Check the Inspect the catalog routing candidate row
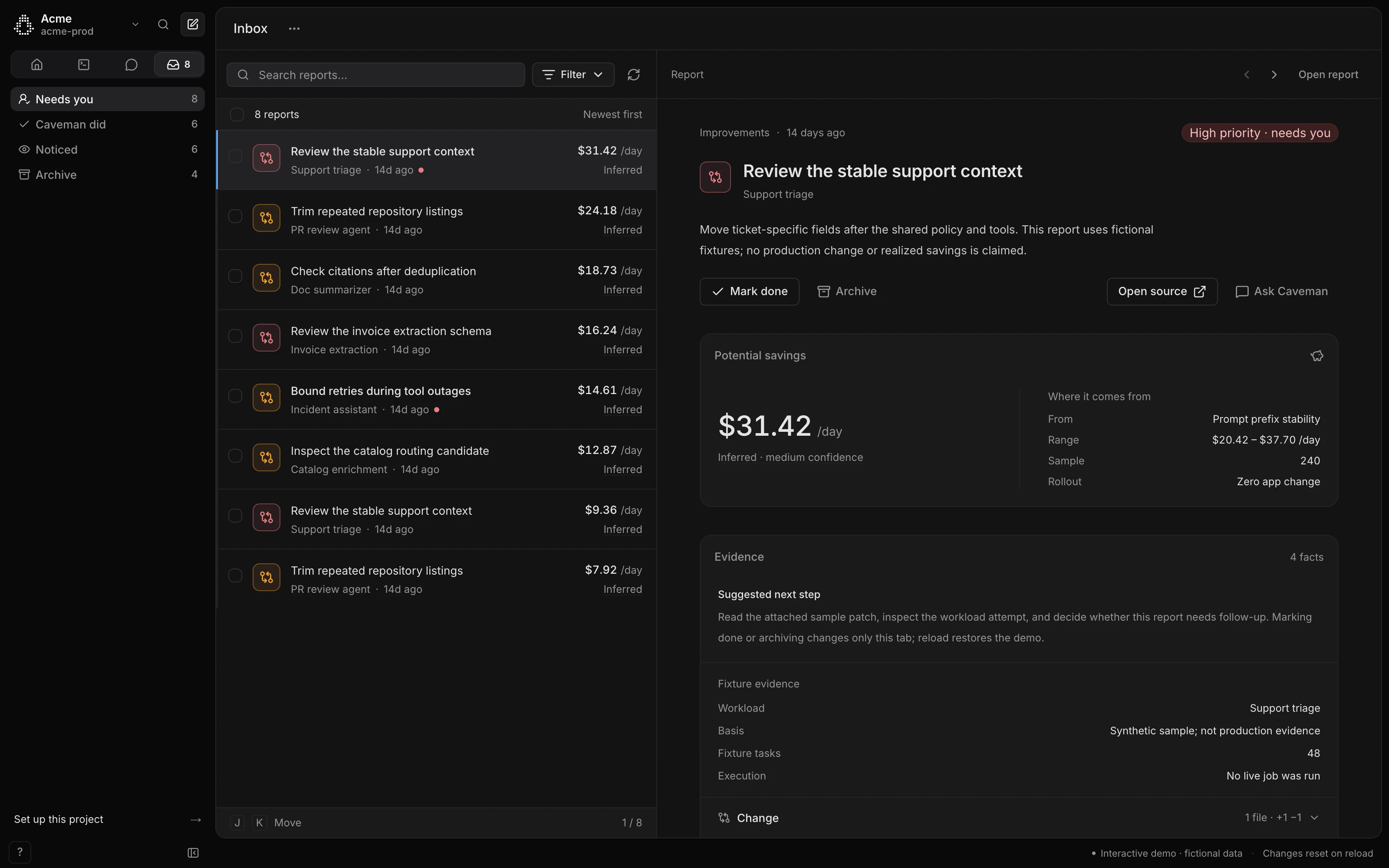This screenshot has width=1389, height=868. point(235,456)
